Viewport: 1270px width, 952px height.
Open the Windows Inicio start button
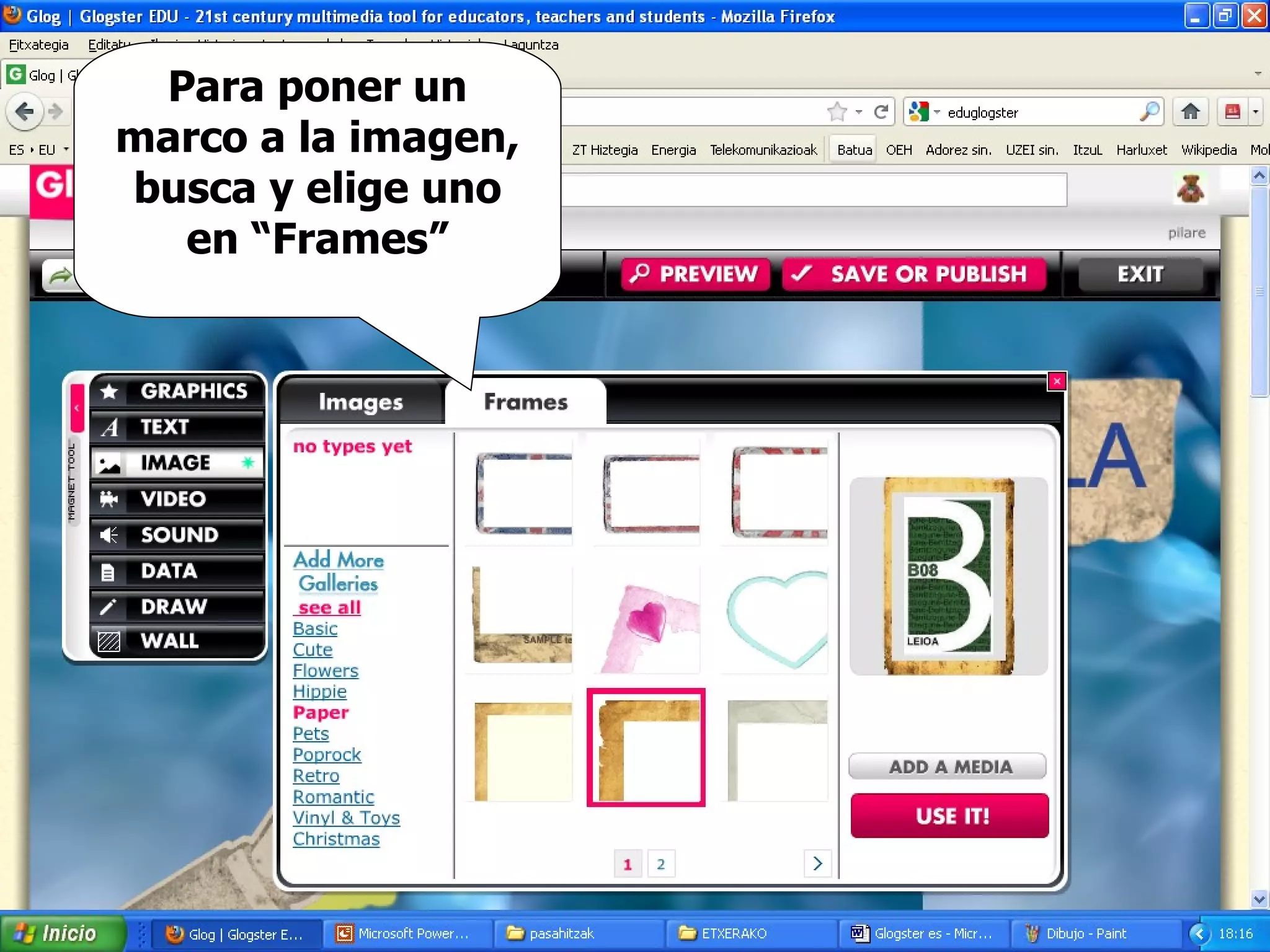(62, 933)
